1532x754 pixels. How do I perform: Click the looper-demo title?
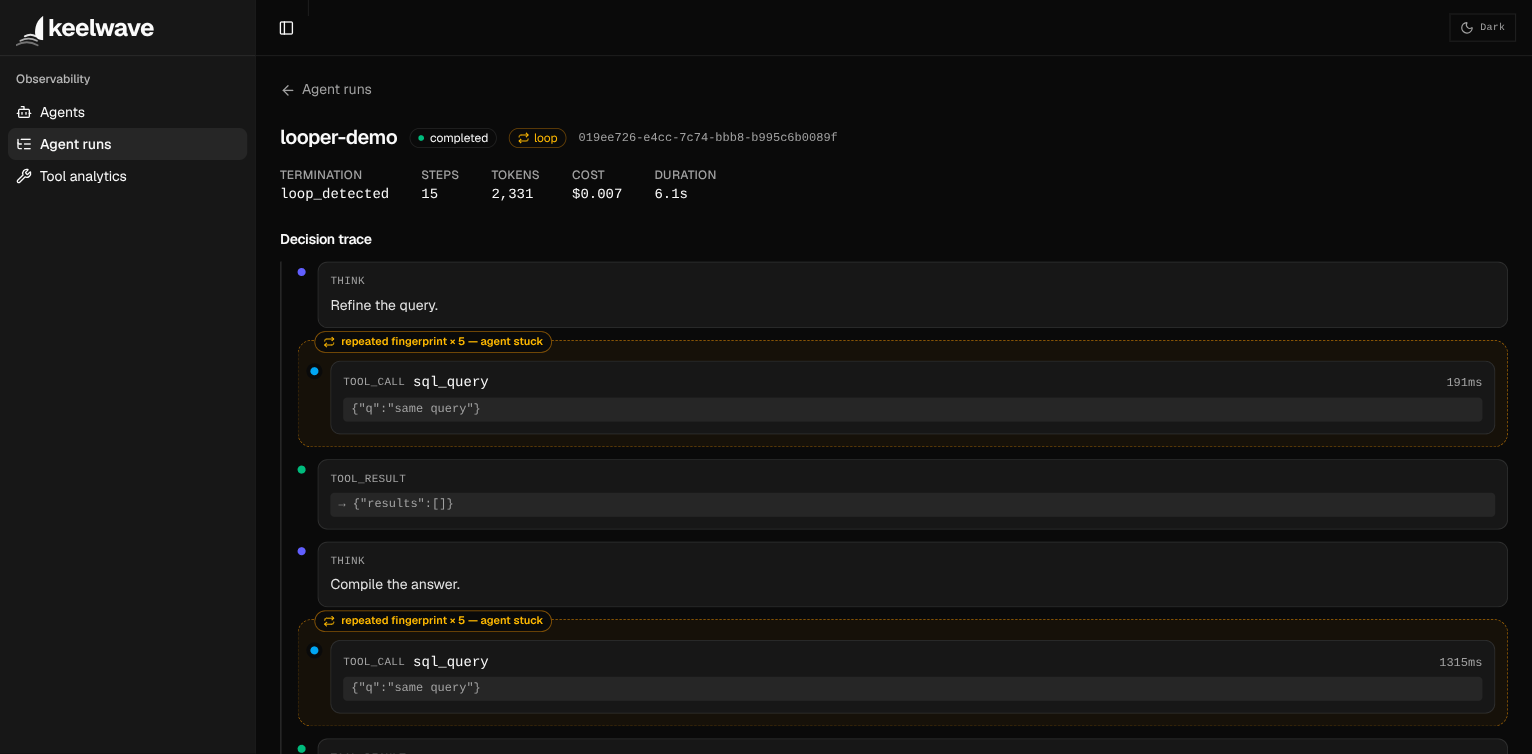[x=339, y=137]
